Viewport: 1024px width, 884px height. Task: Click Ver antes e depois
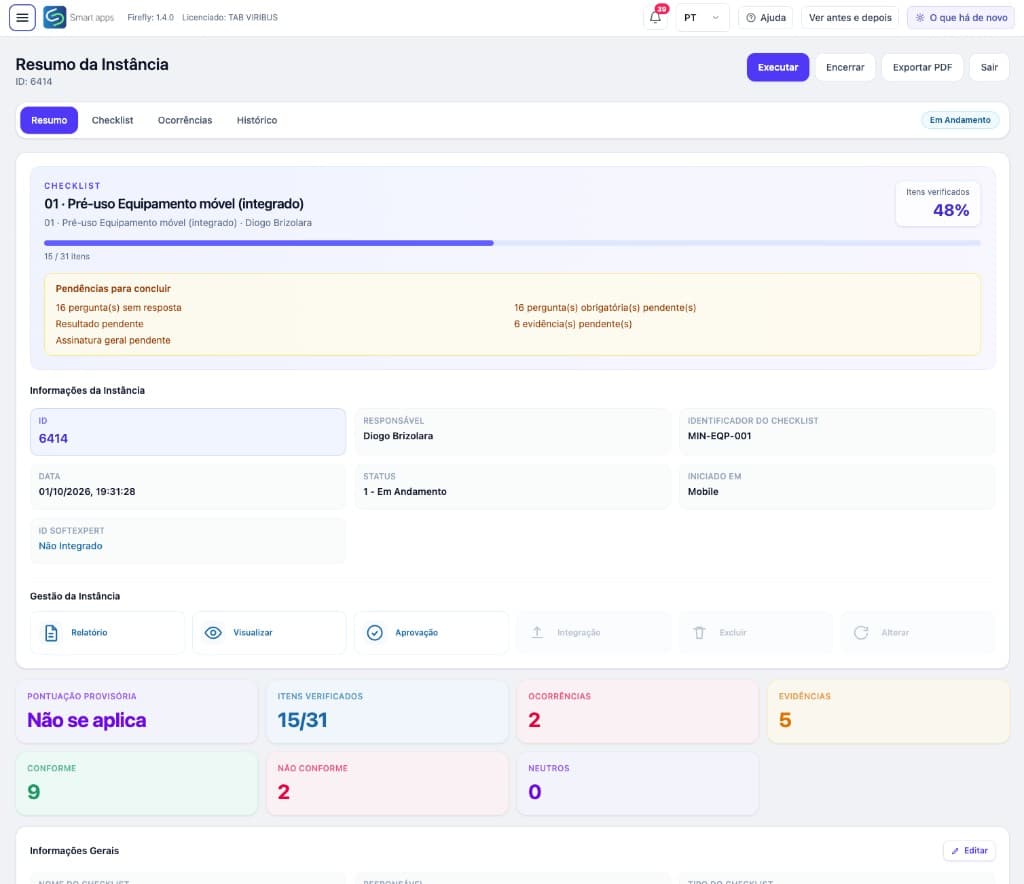point(850,18)
